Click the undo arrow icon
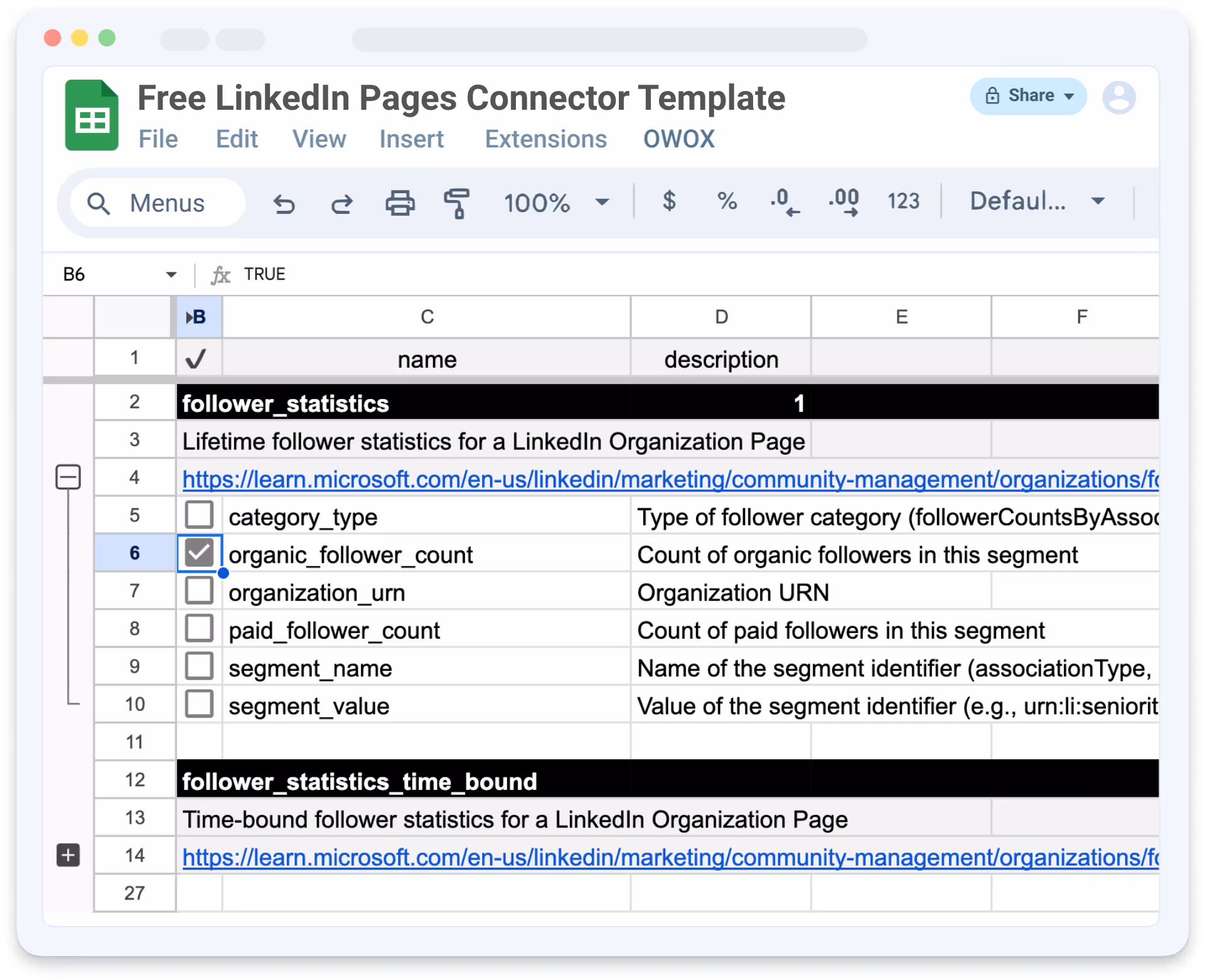Viewport: 1205px width, 980px height. pos(284,203)
